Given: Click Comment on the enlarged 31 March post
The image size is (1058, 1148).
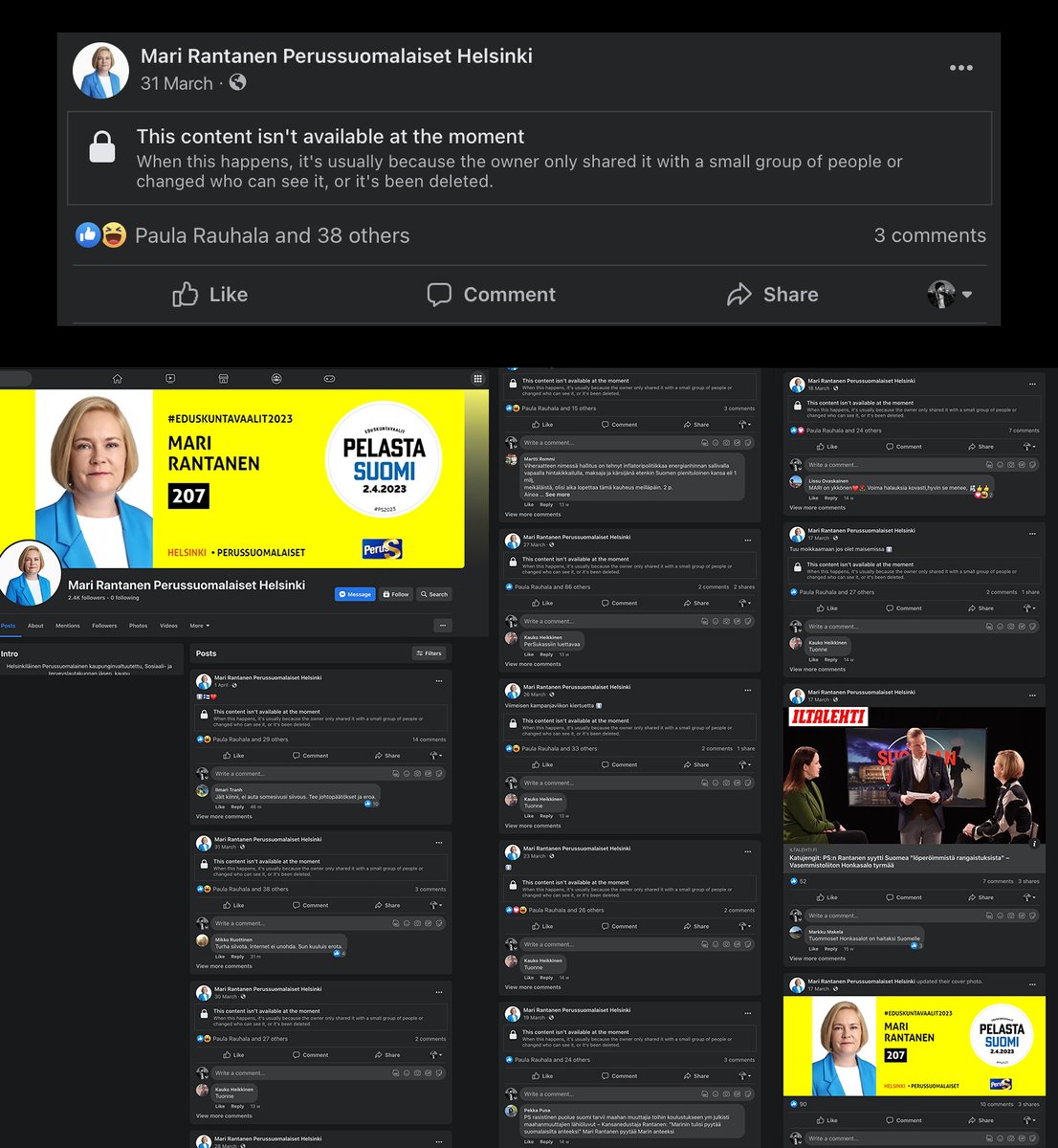Looking at the screenshot, I should [x=491, y=294].
